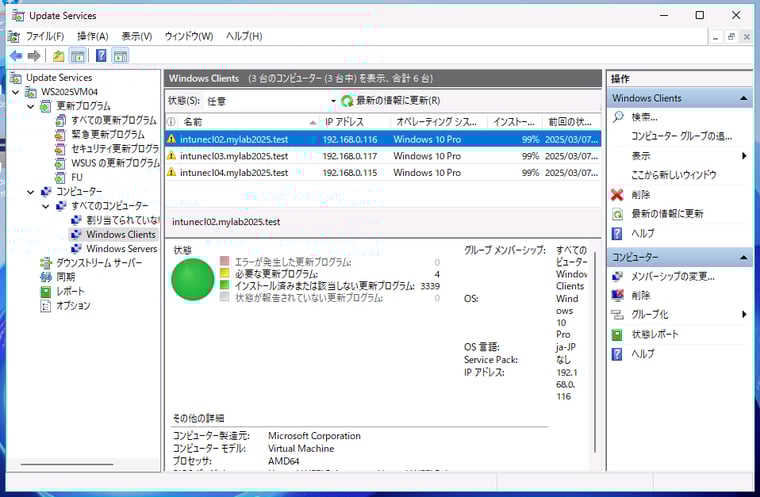Screen dimensions: 760x497
Task: Click the WSUS の更新プログラム icon
Action: pos(61,163)
